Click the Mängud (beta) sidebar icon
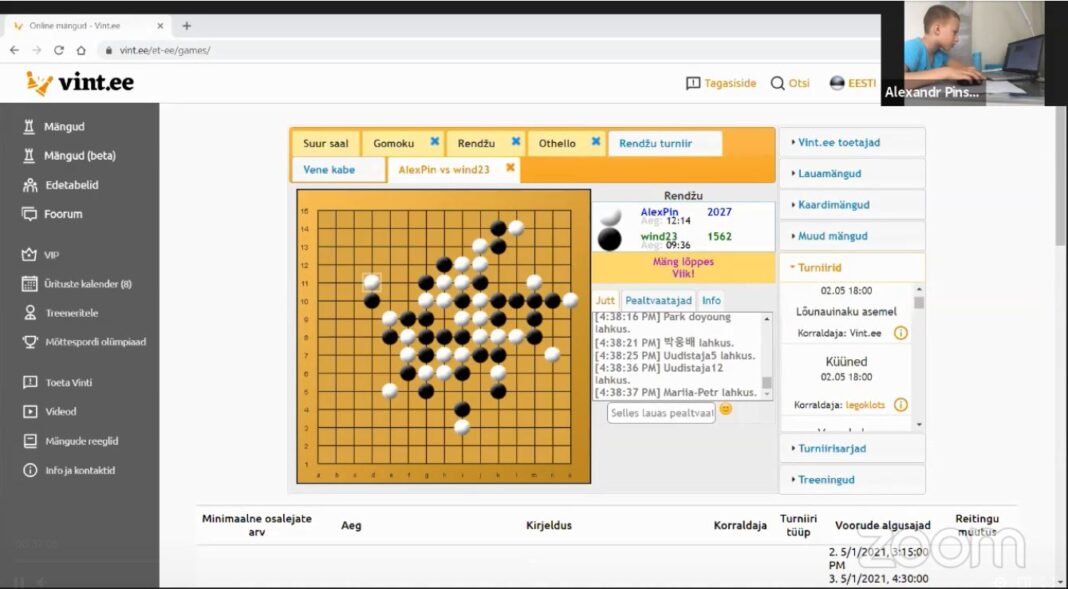The height and width of the screenshot is (589, 1068). pyautogui.click(x=29, y=155)
